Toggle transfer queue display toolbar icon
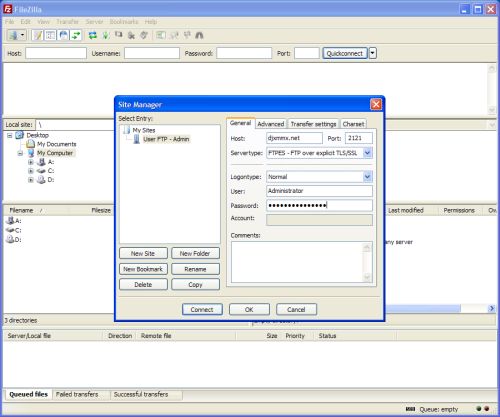Viewport: 500px width, 417px height. pos(76,35)
